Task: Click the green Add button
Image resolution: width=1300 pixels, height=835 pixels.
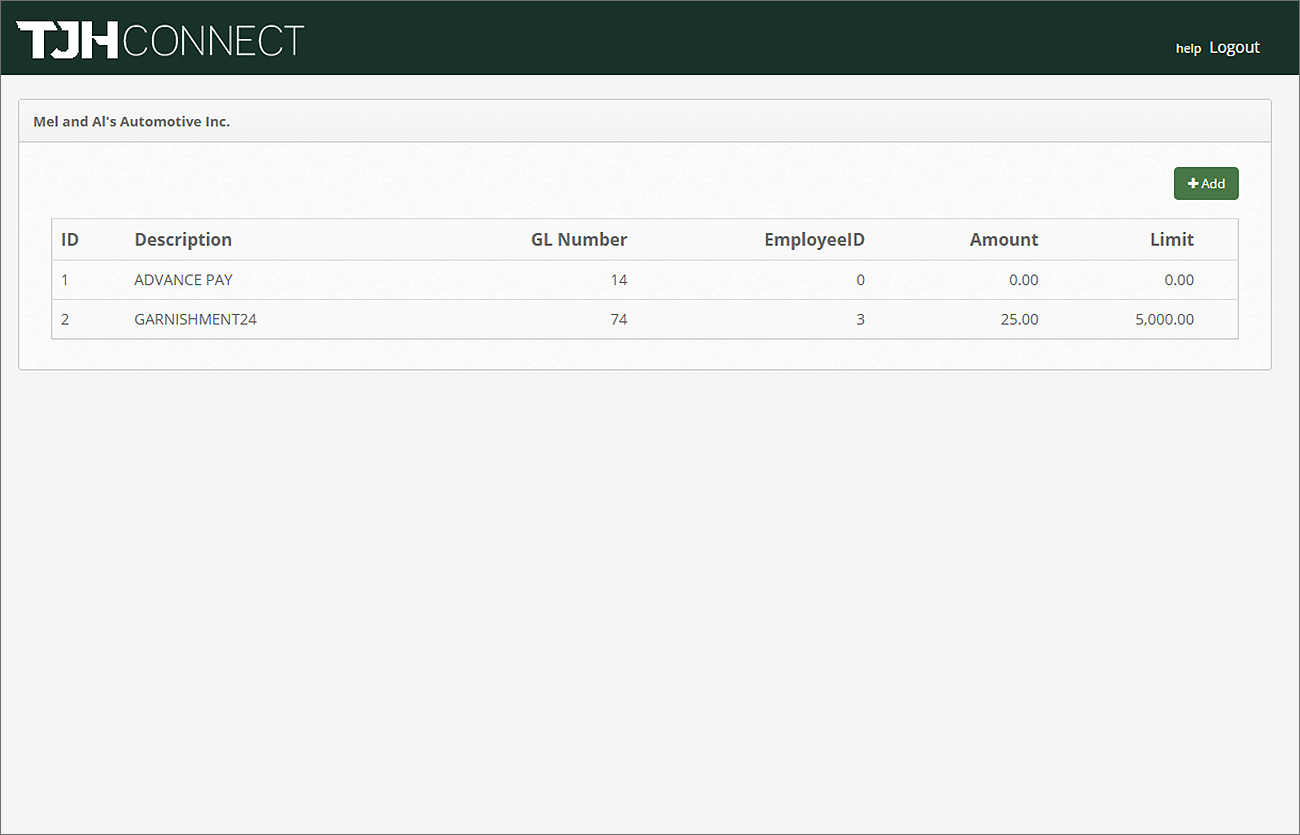Action: coord(1206,183)
